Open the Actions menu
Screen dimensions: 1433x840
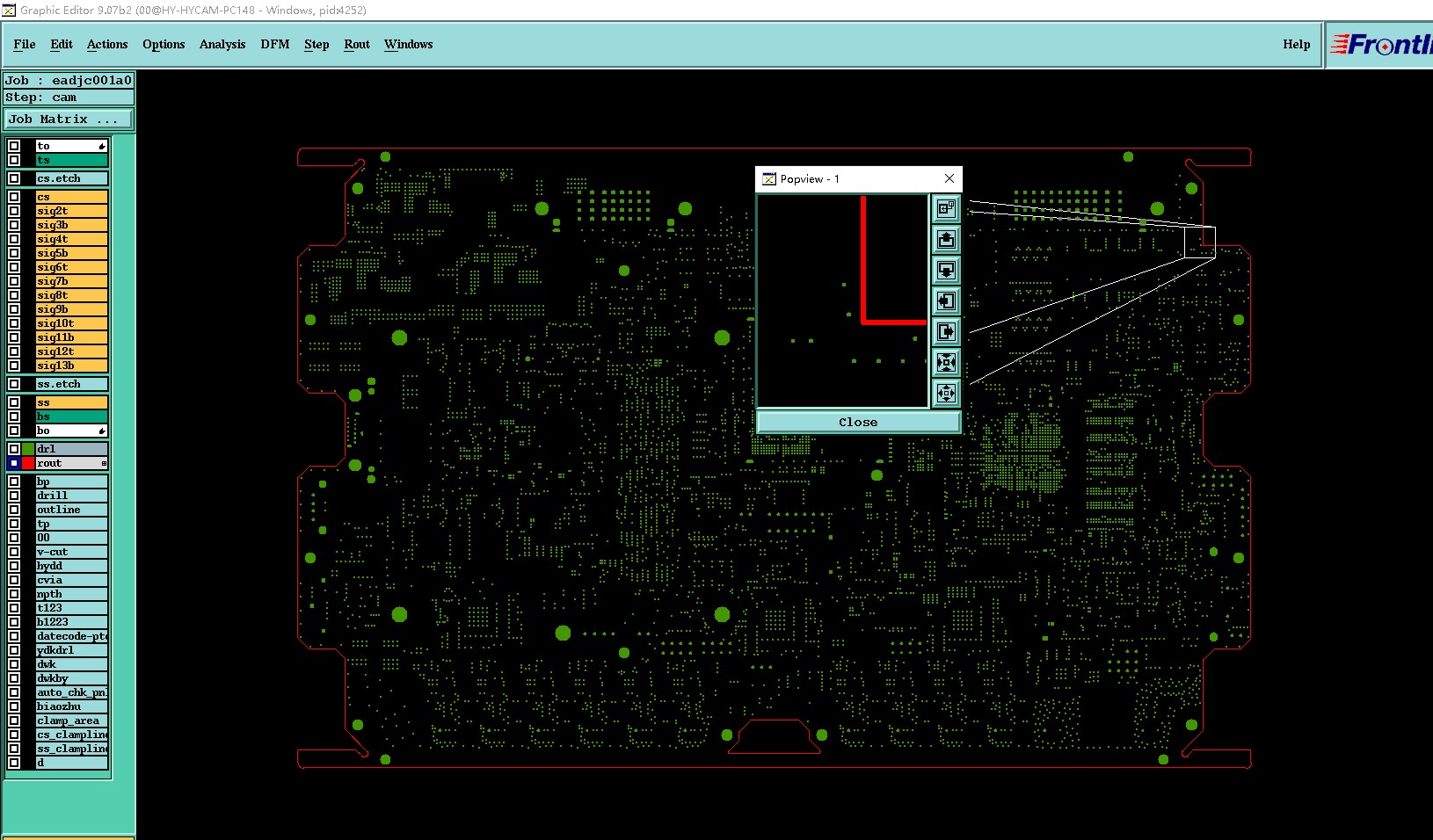coord(107,44)
